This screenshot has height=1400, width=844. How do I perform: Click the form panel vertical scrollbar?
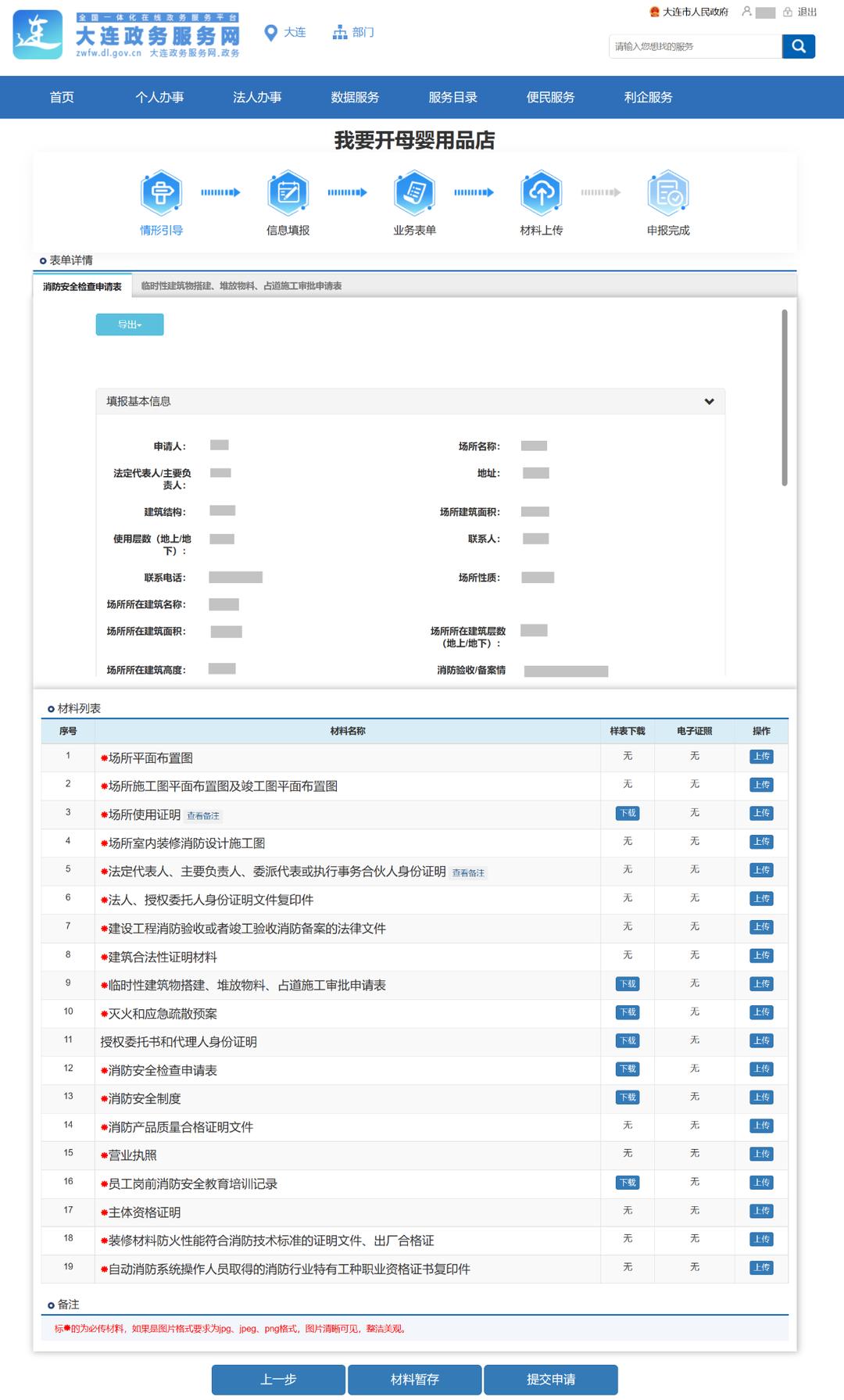(x=785, y=397)
